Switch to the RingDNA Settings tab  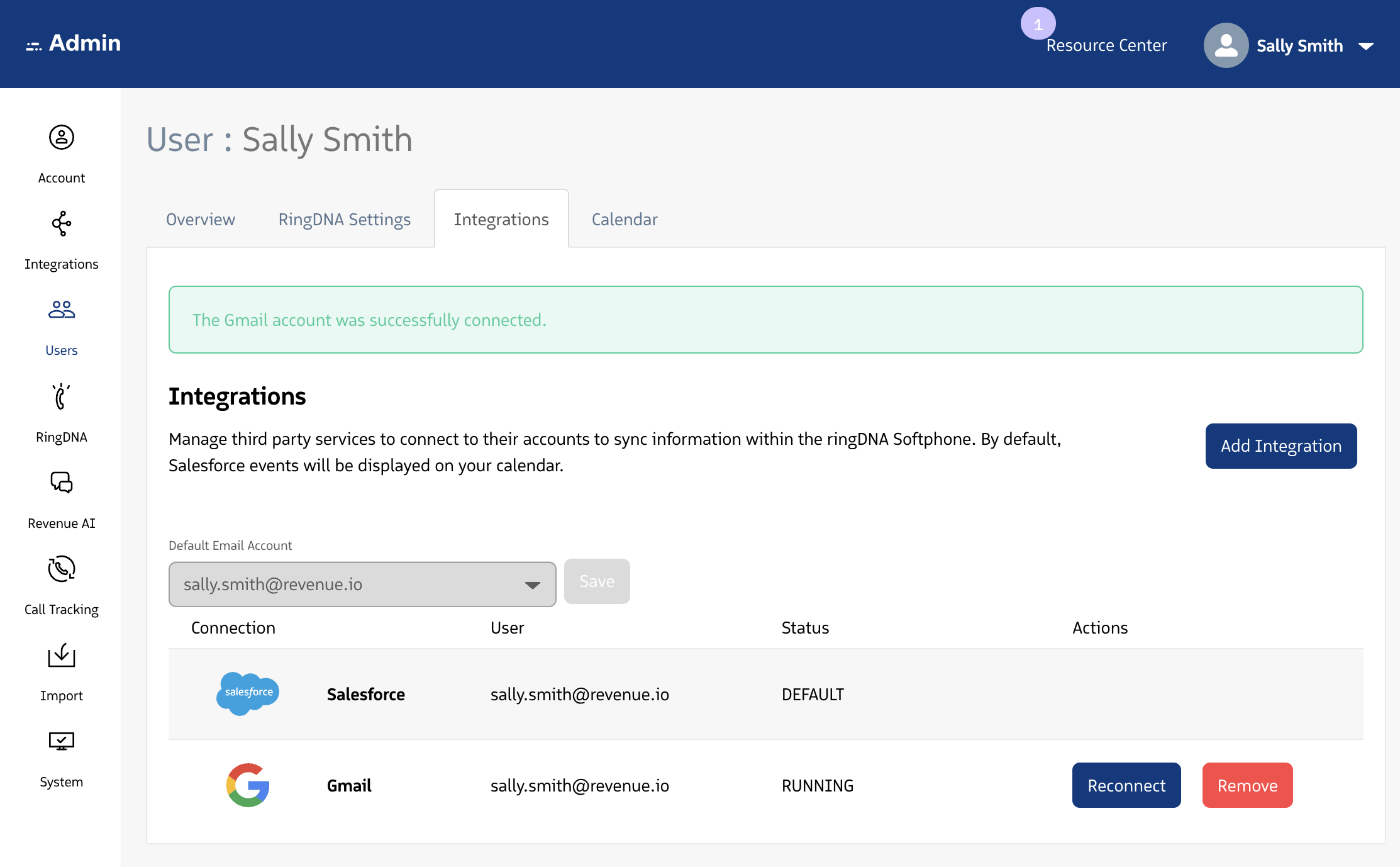(x=344, y=219)
